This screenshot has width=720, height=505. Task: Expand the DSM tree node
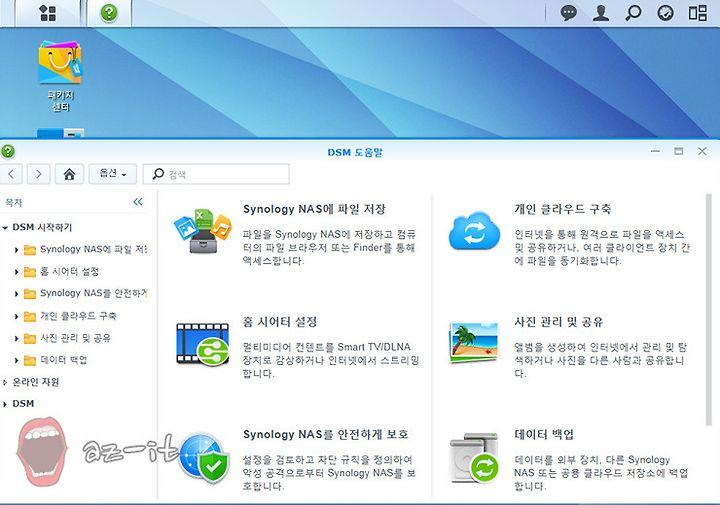[5, 404]
